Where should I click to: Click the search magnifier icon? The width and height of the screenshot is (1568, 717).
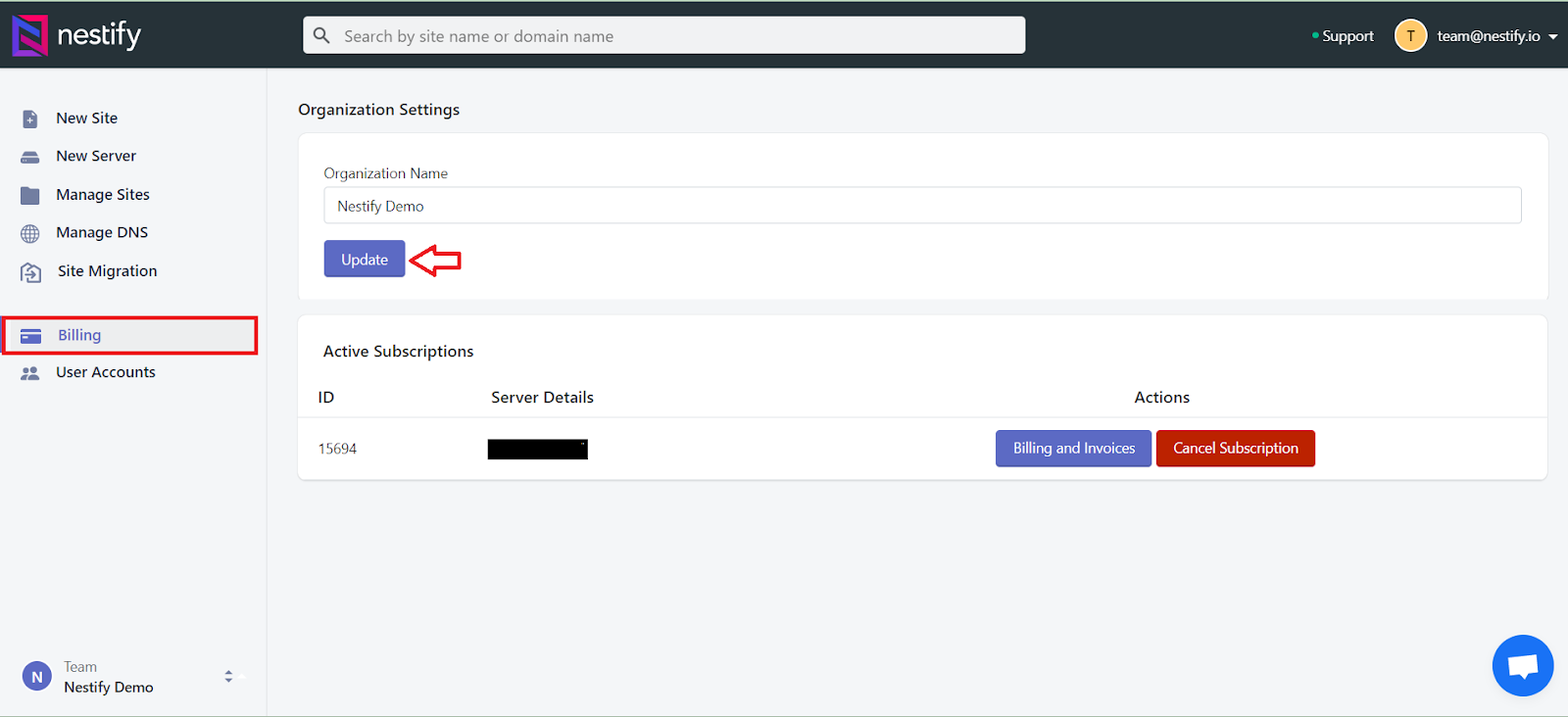(321, 35)
